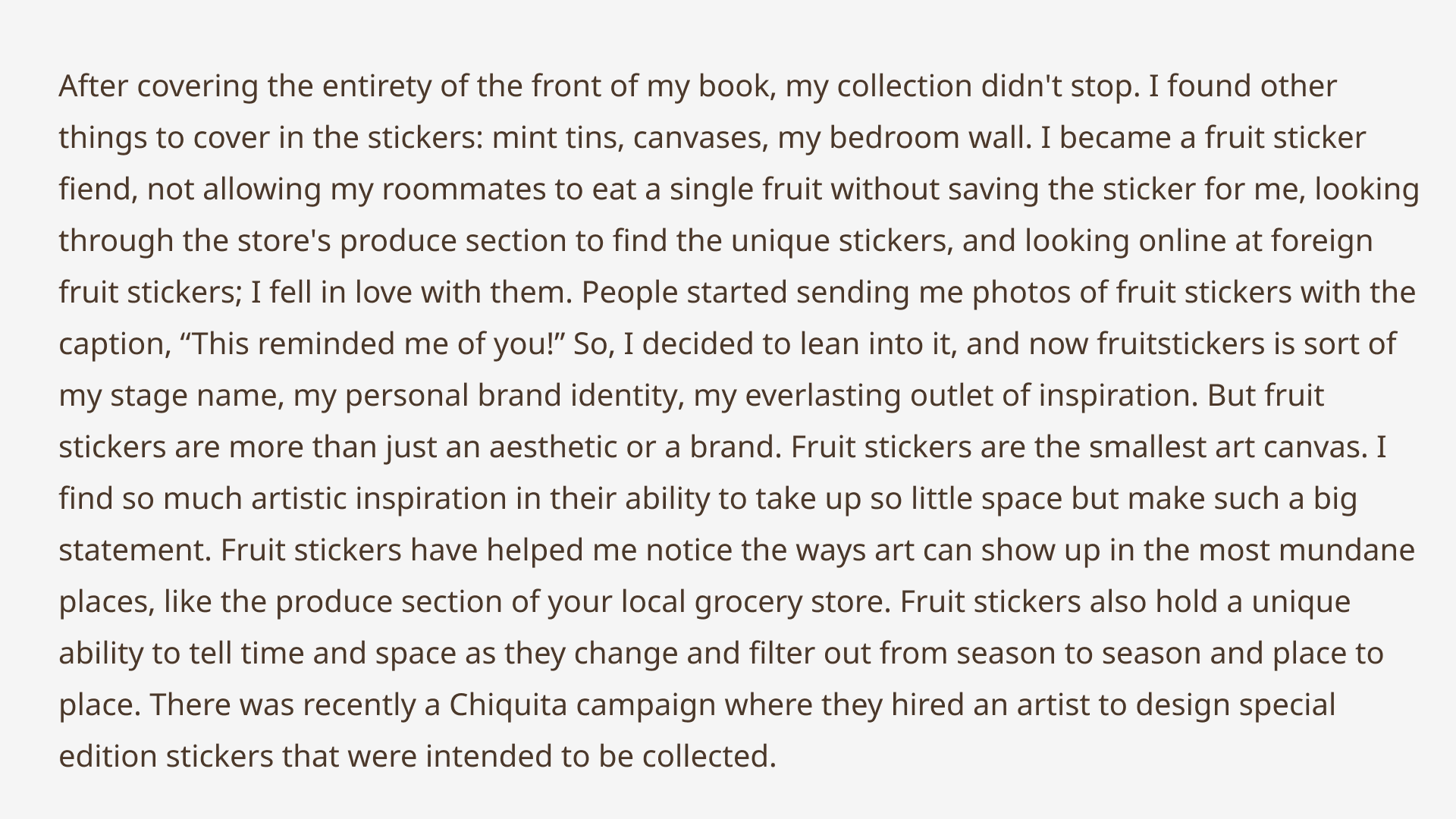Click the word "fiend" in third line
Screen dimensions: 1456x819
pos(98,190)
